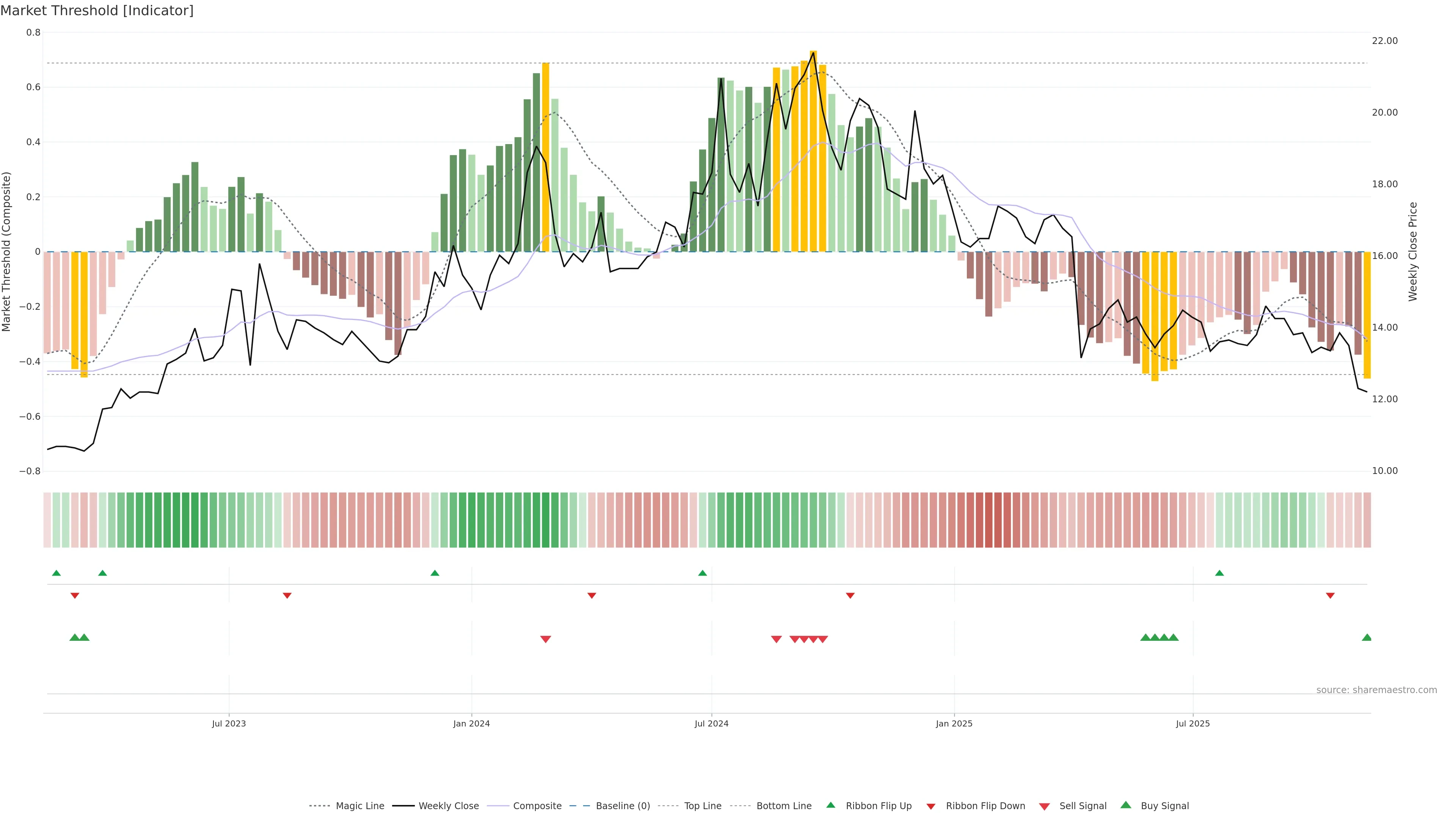This screenshot has width=1456, height=819.
Task: Click the Buy Signal legend triangle icon
Action: pyautogui.click(x=1126, y=805)
